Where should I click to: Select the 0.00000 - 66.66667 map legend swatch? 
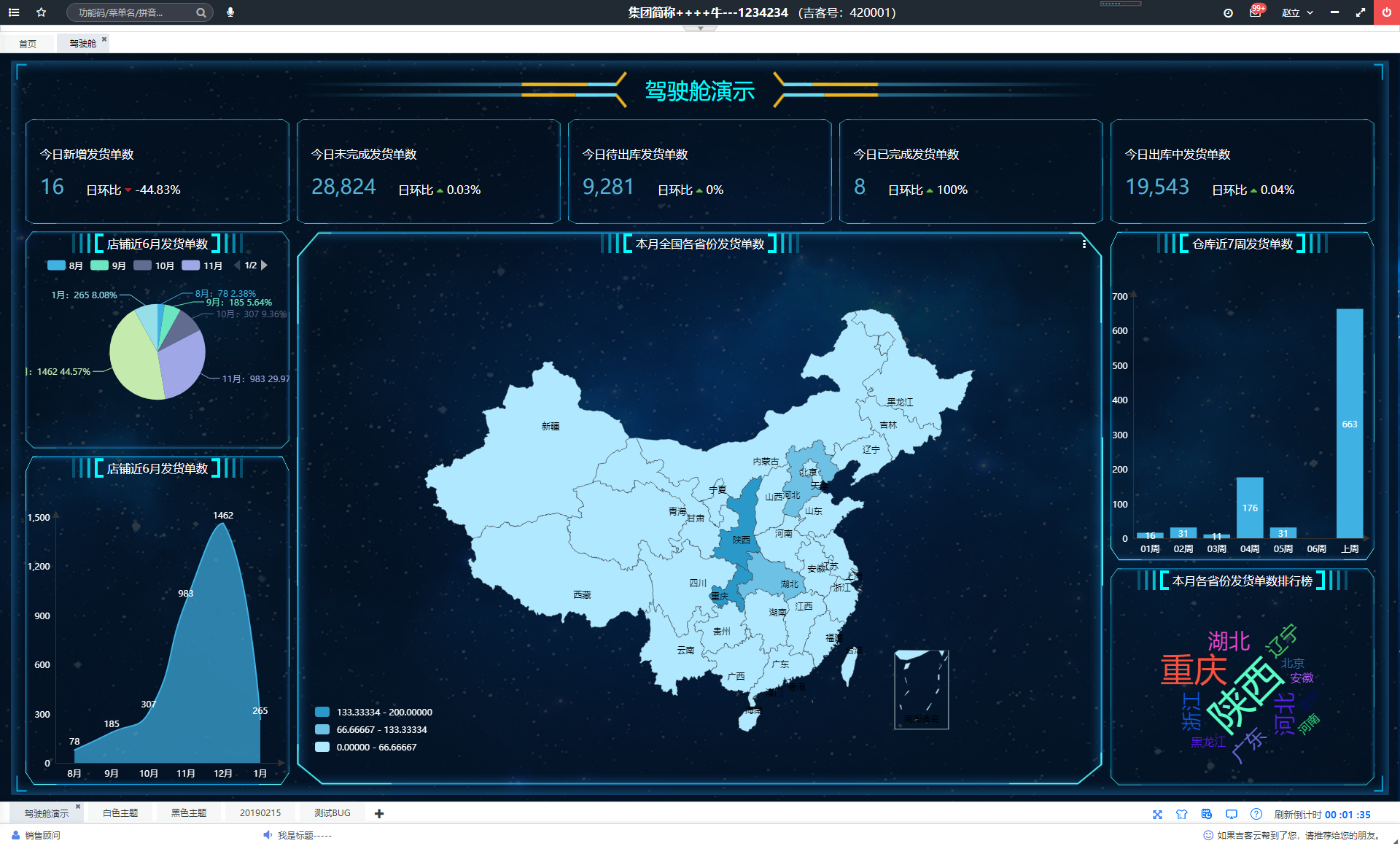coord(322,747)
